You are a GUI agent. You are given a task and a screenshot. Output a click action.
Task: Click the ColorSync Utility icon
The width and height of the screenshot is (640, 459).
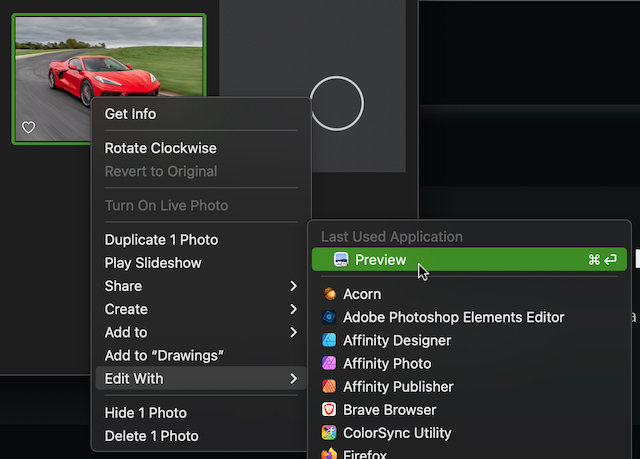(329, 432)
